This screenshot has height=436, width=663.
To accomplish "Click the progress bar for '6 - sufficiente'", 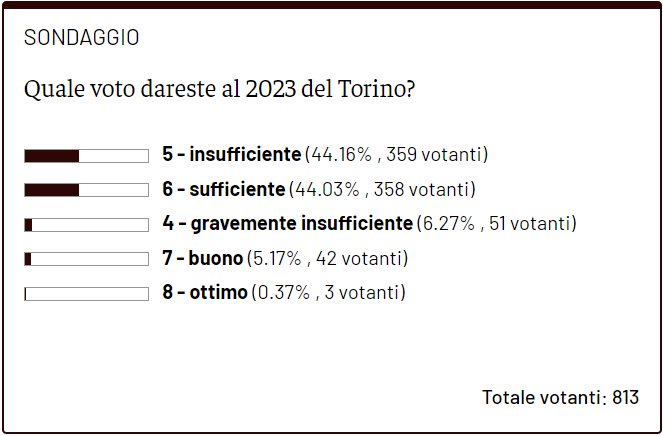I will pos(86,190).
